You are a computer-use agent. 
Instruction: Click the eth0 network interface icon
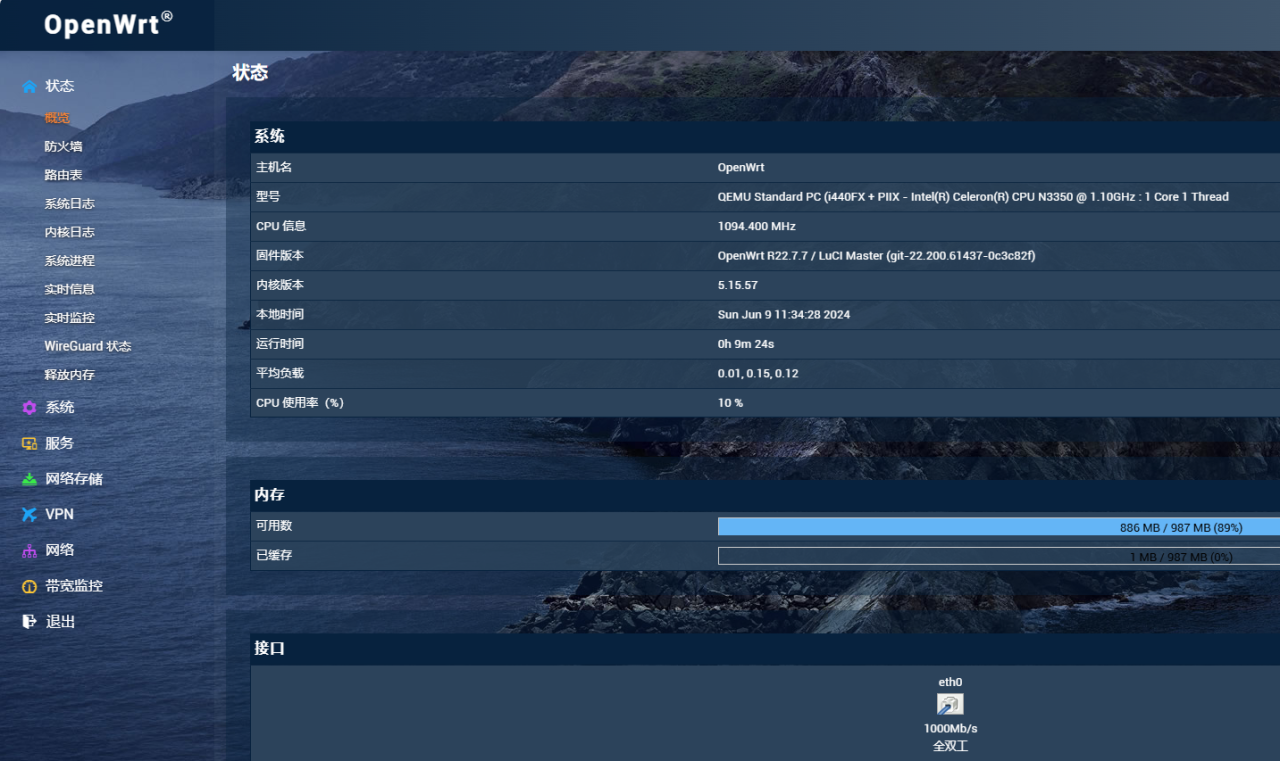pos(950,704)
